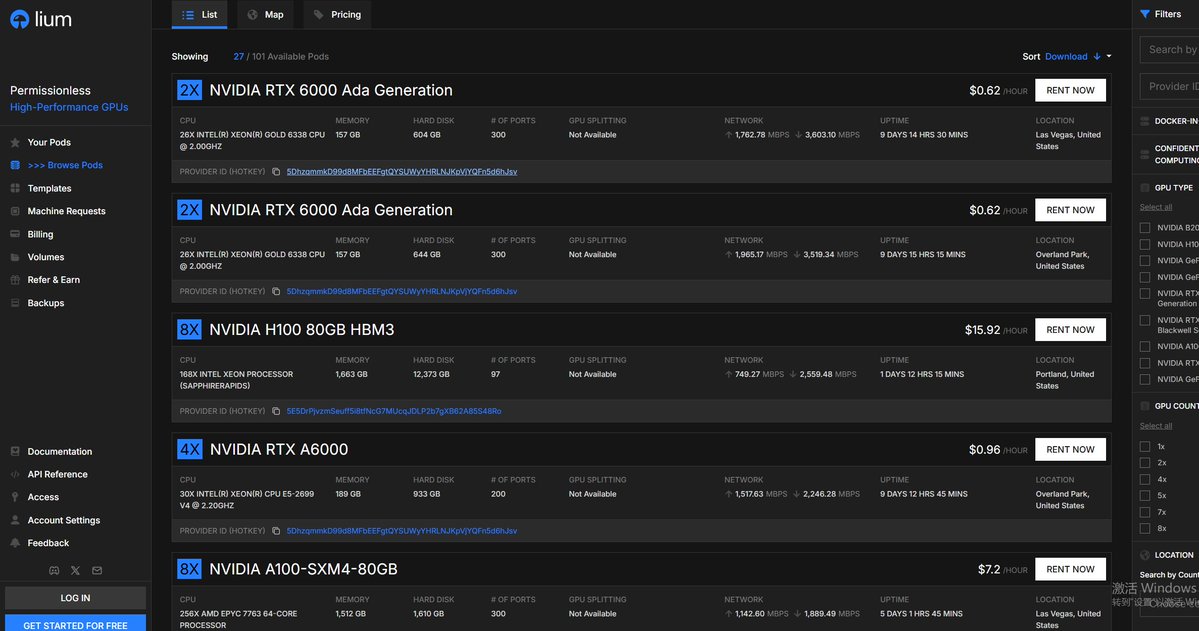Click the $15.92 hourly price
Image resolution: width=1199 pixels, height=631 pixels.
(983, 330)
